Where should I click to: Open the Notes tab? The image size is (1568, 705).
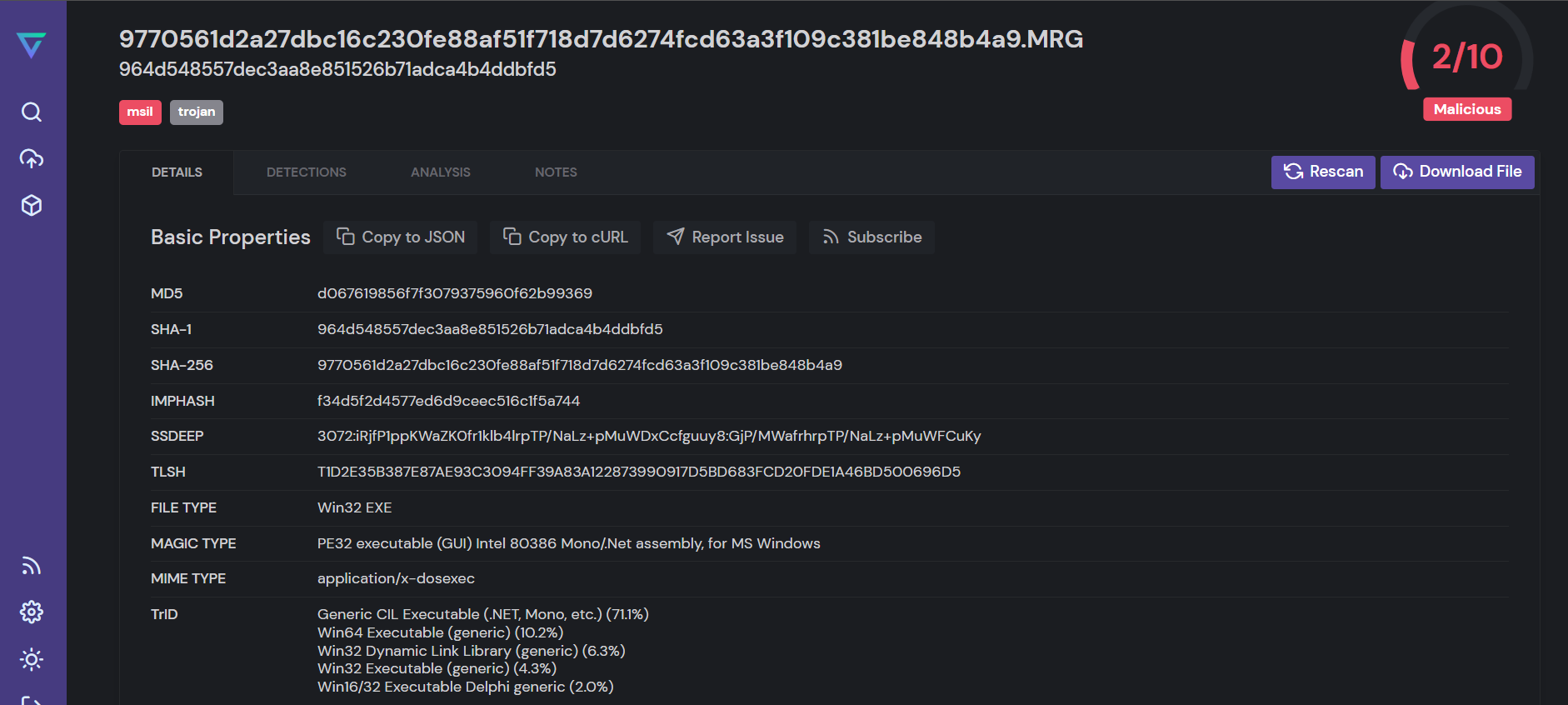(x=556, y=172)
